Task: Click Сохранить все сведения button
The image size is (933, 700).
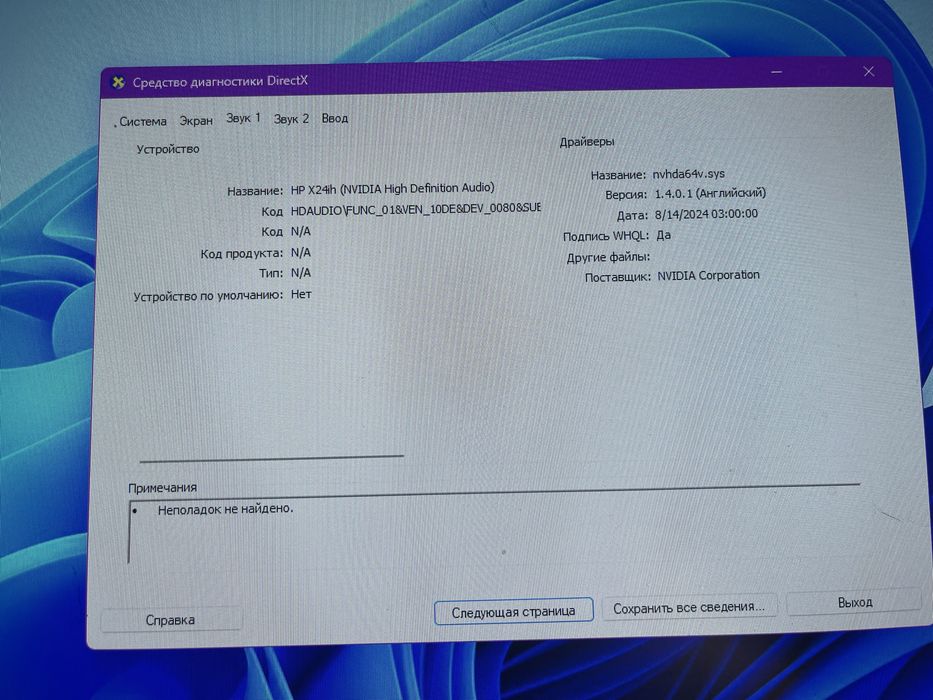Action: click(689, 608)
